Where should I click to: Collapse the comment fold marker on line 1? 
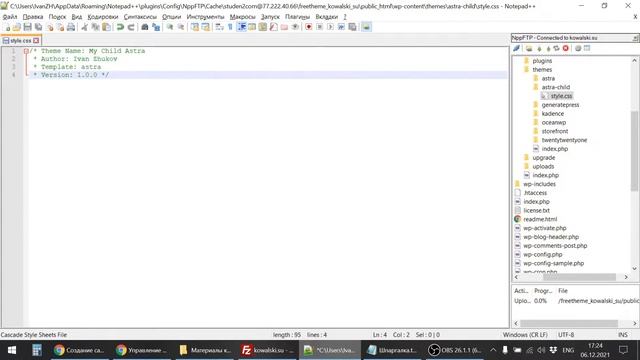coord(26,51)
